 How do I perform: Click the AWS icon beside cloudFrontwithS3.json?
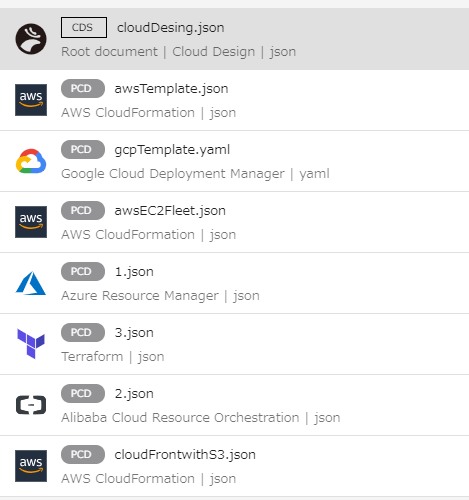(31, 466)
